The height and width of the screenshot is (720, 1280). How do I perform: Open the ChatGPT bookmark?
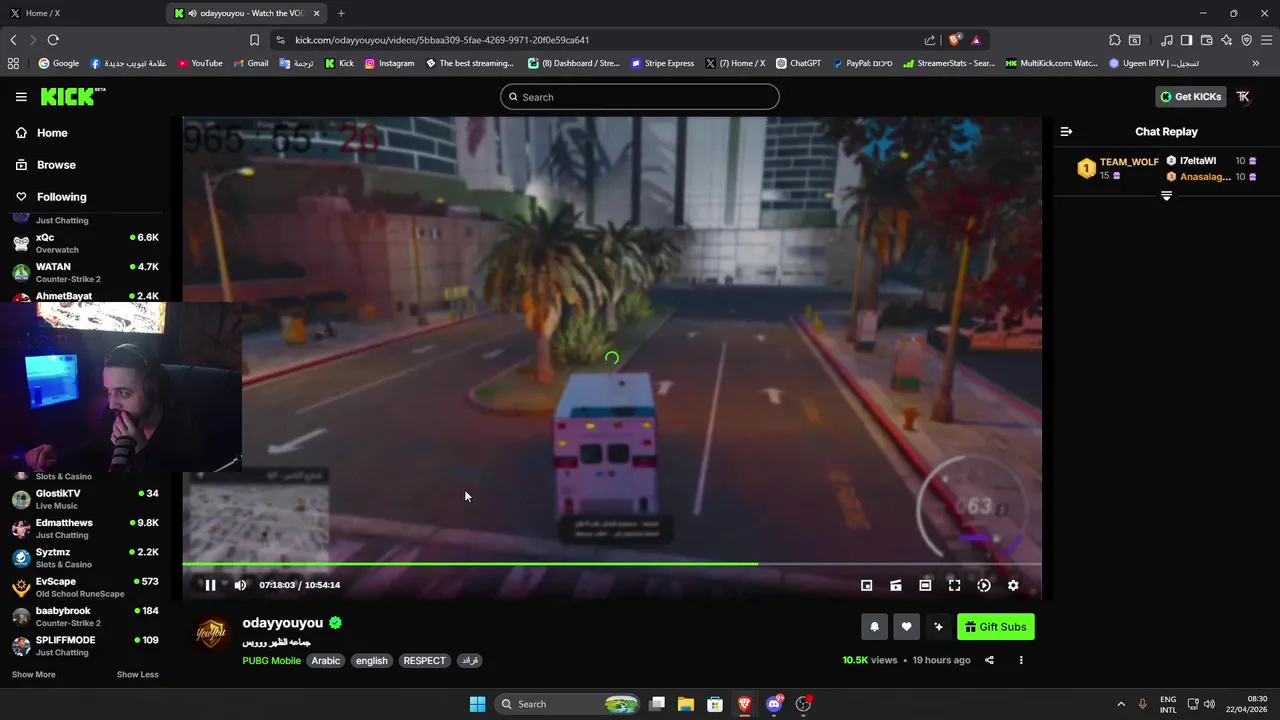[x=798, y=63]
